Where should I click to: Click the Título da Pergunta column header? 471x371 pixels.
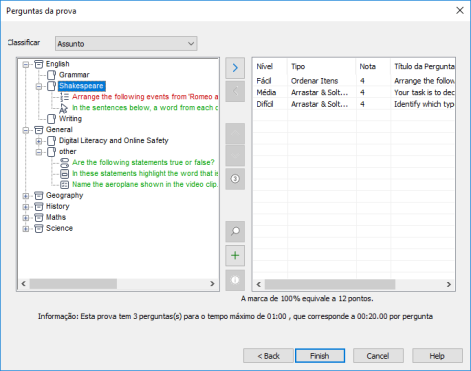tap(423, 66)
